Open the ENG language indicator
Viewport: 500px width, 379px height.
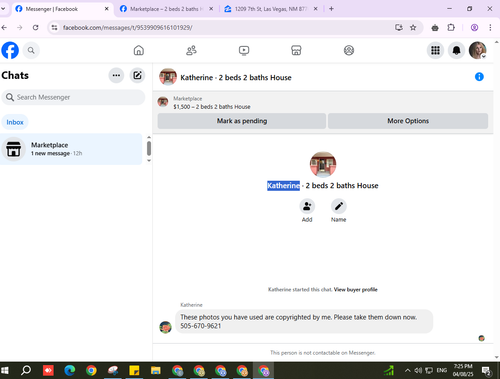(442, 370)
